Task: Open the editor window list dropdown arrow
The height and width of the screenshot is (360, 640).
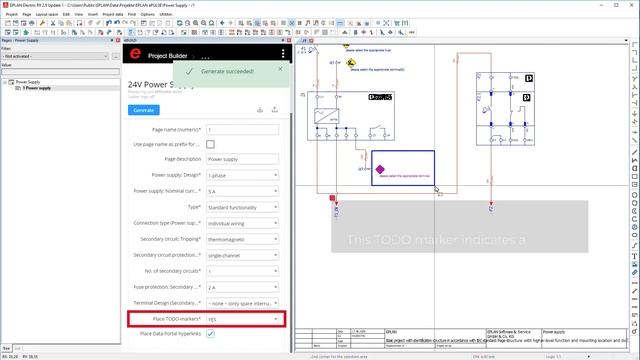Action: pos(626,40)
